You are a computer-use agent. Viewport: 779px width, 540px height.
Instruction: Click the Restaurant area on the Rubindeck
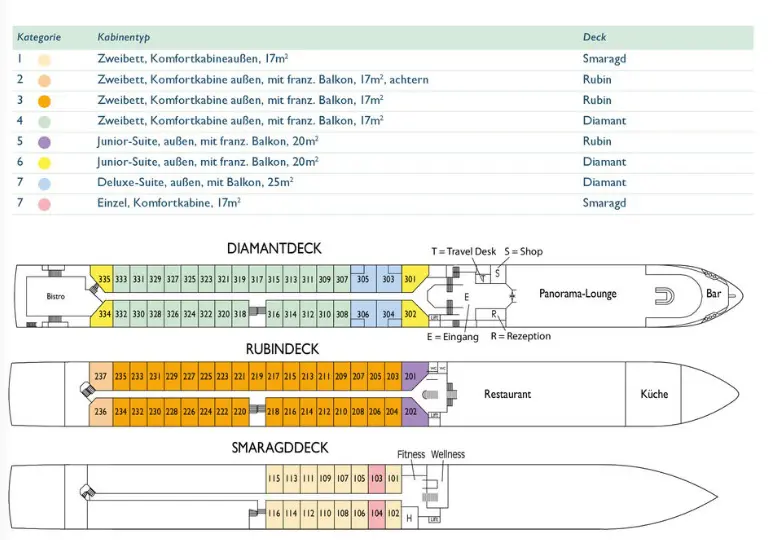[x=507, y=394]
